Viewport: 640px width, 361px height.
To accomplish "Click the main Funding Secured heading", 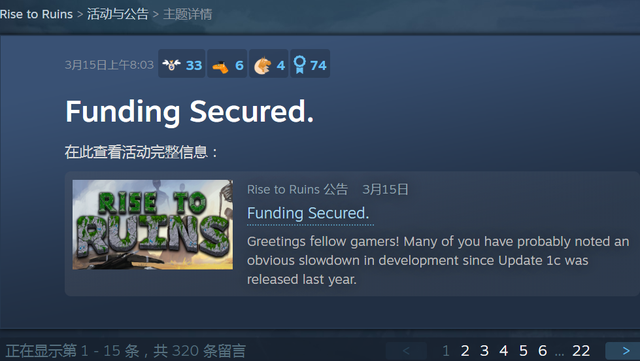I will [190, 112].
